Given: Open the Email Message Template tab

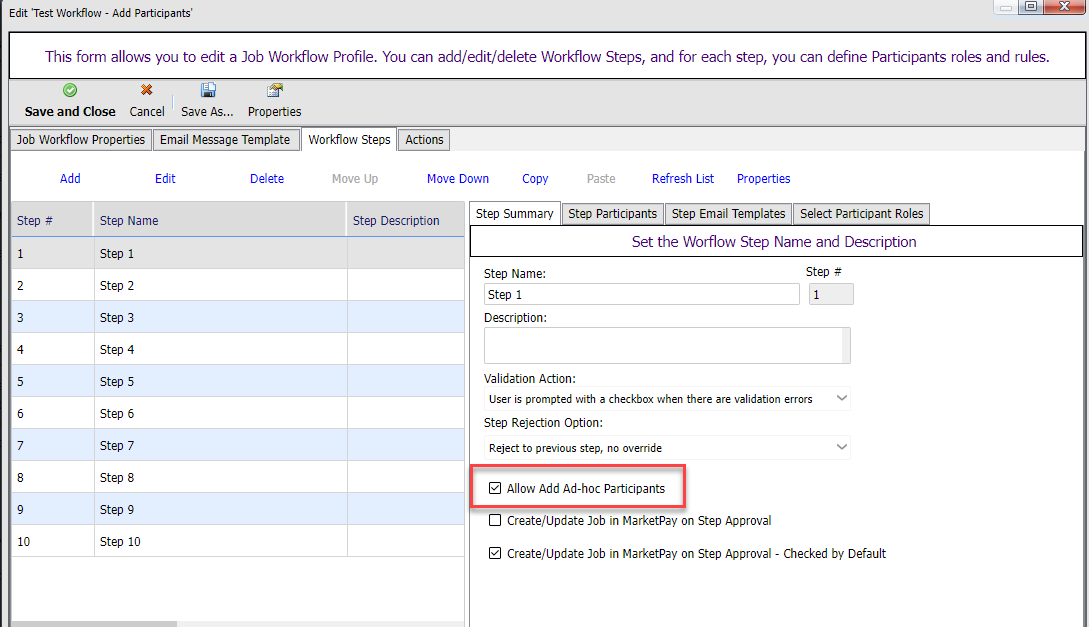Looking at the screenshot, I should click(x=225, y=140).
